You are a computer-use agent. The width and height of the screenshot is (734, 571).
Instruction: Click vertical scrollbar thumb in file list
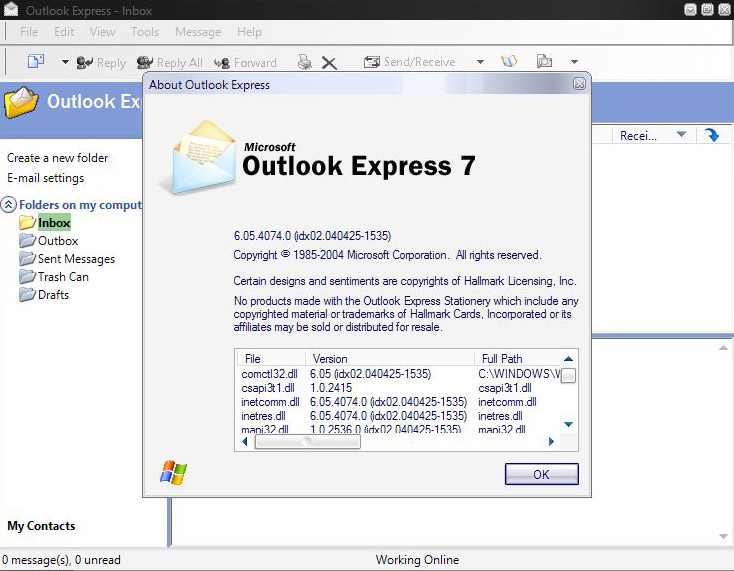coord(568,375)
